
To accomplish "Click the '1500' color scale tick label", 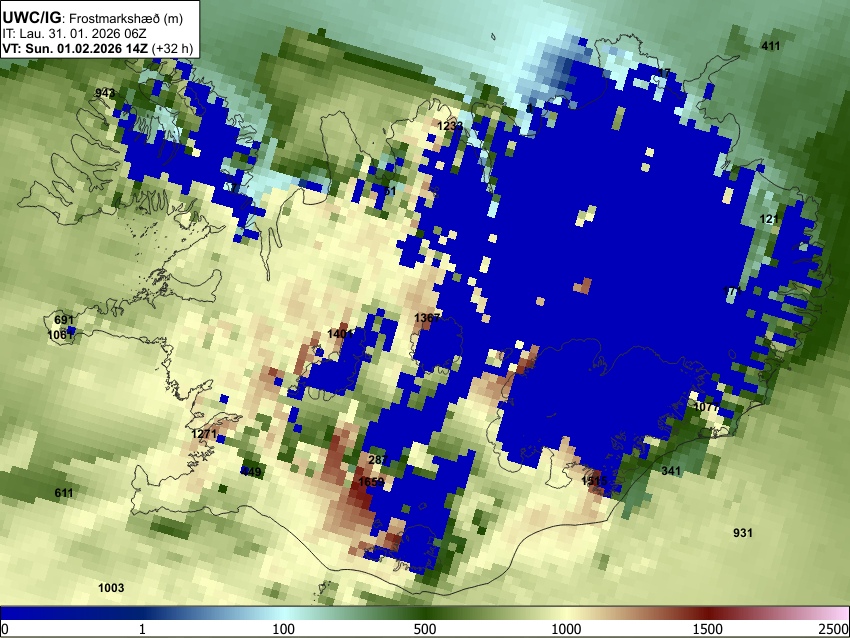I will point(708,629).
